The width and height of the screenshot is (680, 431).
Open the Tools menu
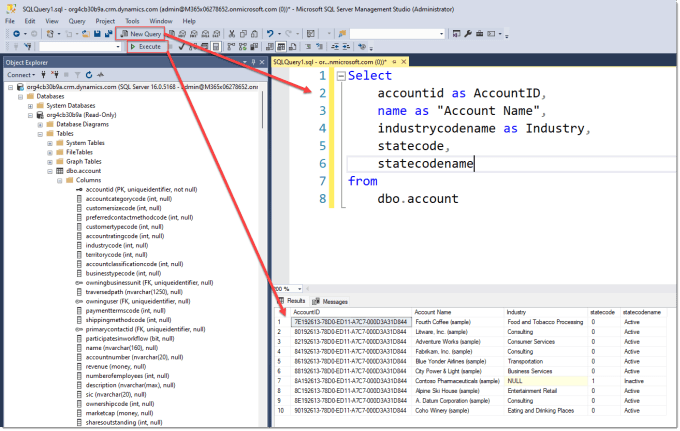coord(132,21)
